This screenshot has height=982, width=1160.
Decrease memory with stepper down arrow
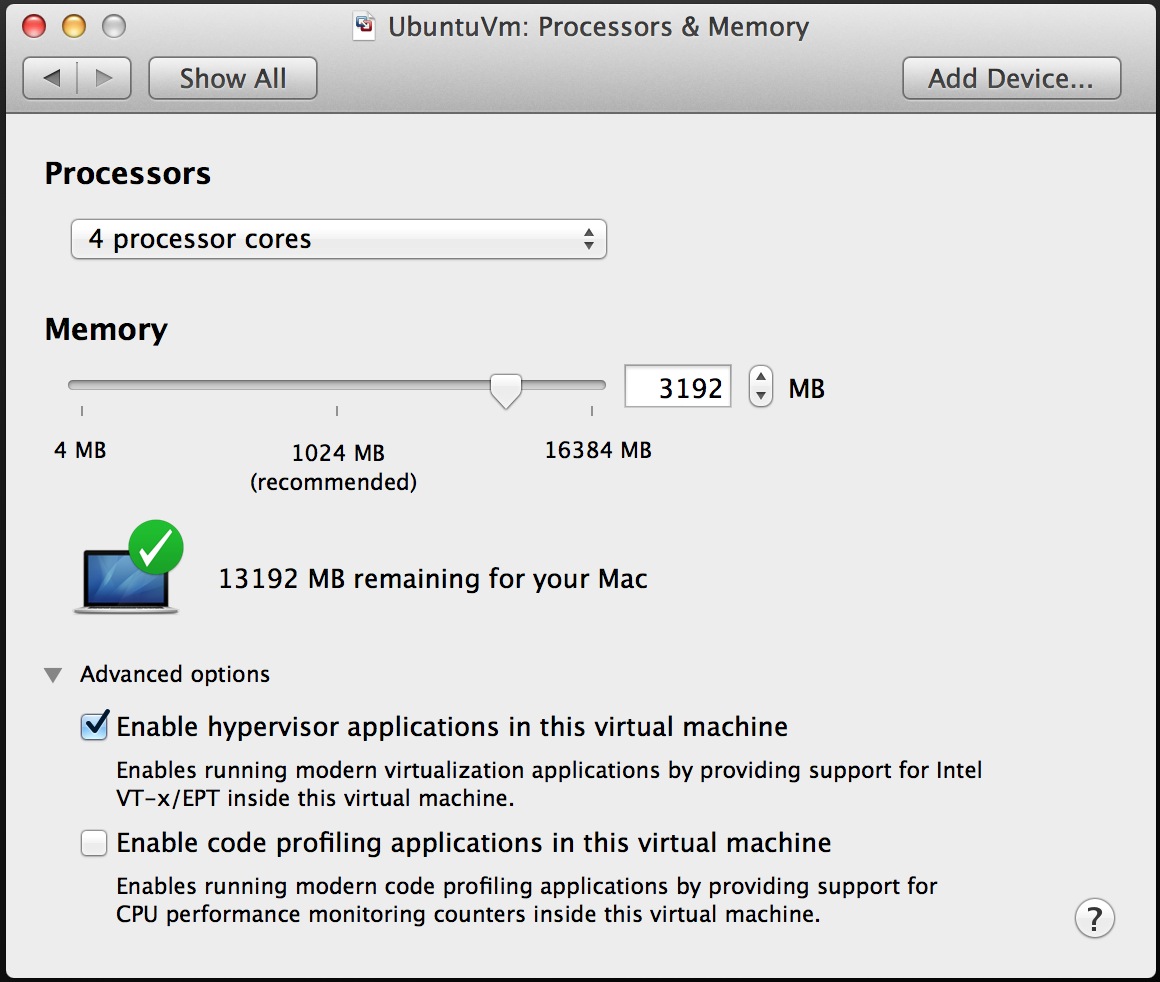click(x=761, y=396)
